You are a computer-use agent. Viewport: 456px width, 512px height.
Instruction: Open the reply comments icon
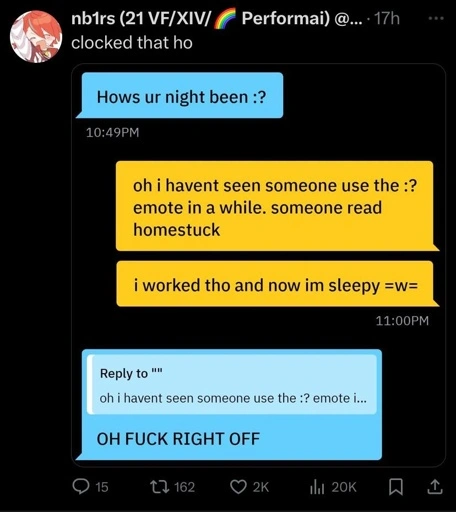(x=81, y=487)
